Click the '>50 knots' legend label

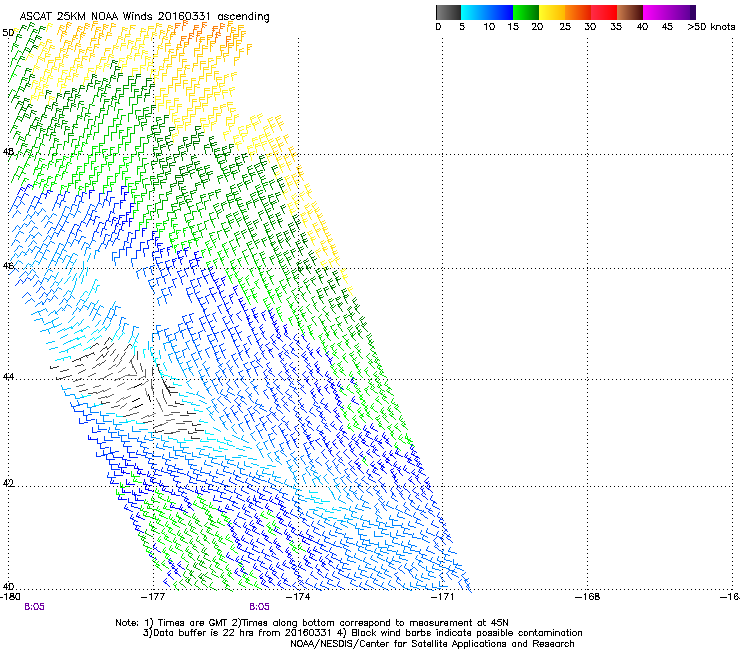[x=711, y=27]
